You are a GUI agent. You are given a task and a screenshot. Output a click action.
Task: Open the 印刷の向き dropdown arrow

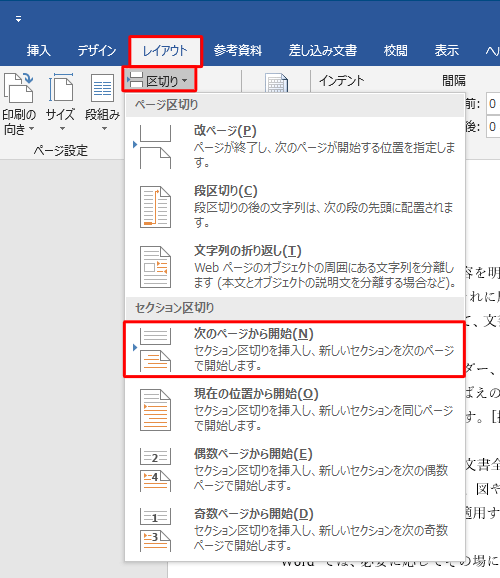tap(31, 129)
